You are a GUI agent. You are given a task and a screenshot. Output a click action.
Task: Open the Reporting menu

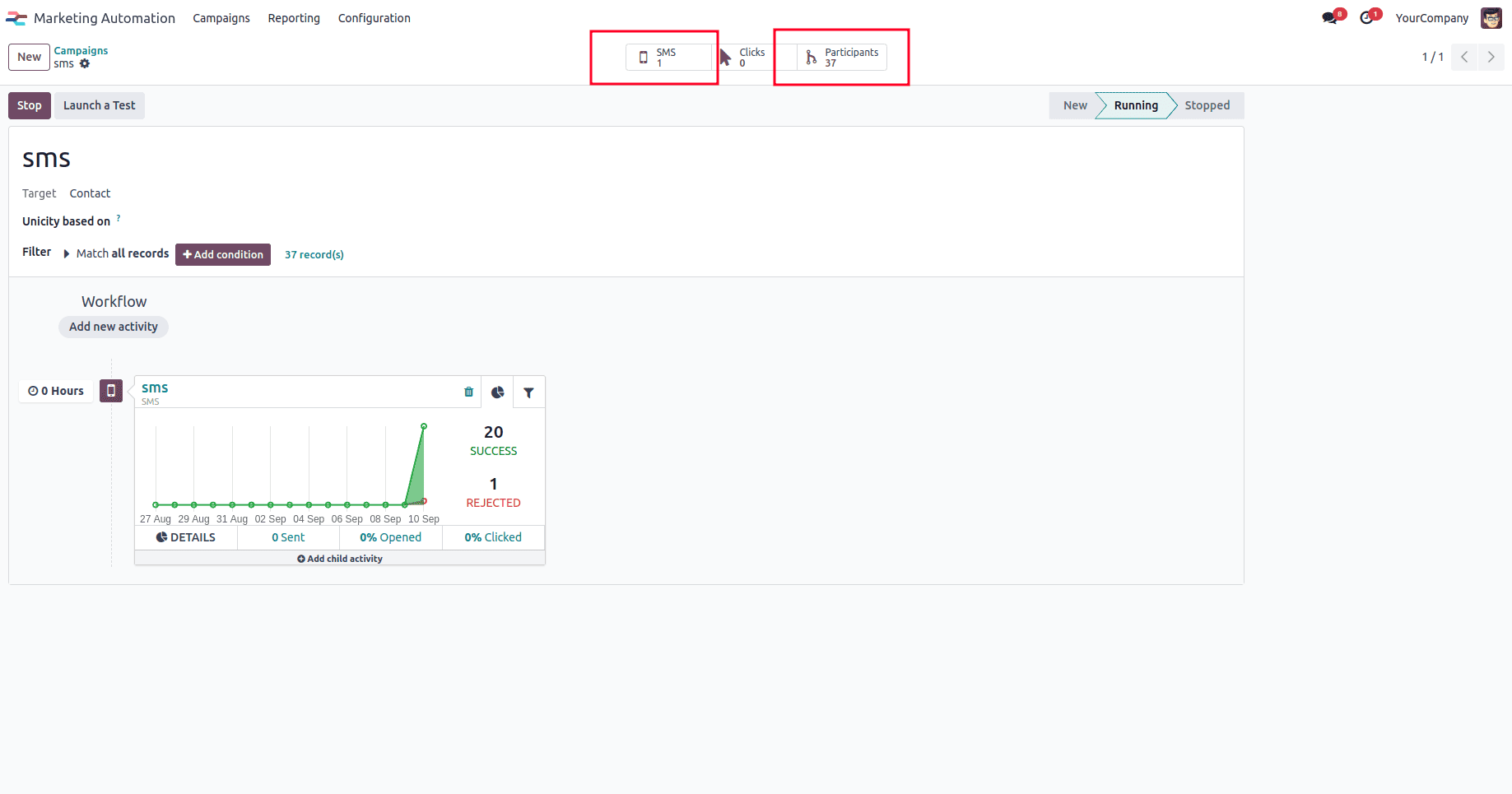click(294, 18)
